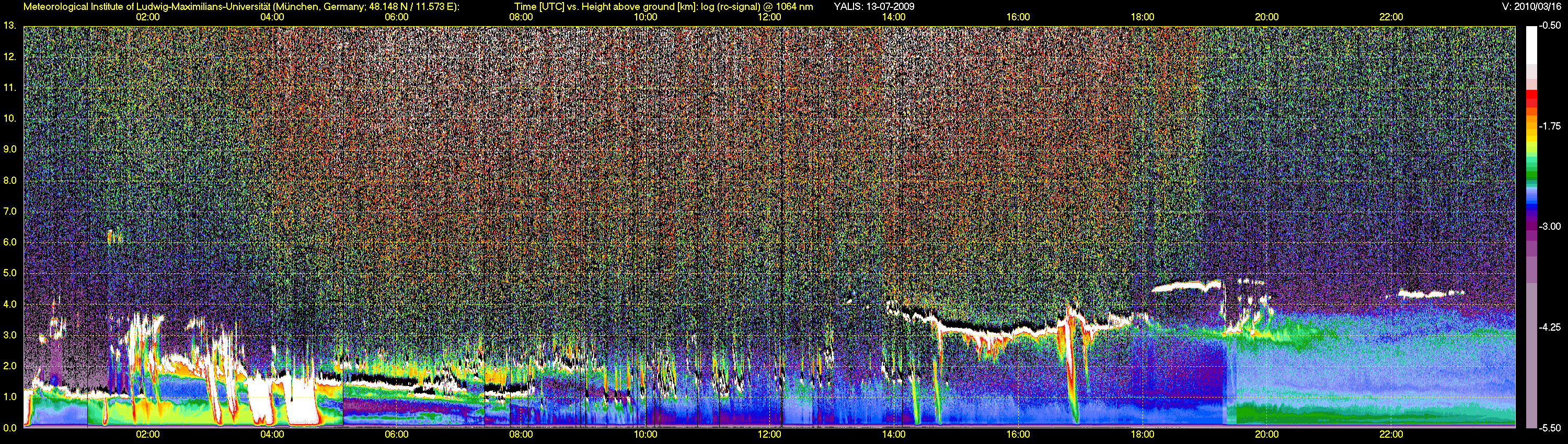Click the -5.50 value on the color scale
Image resolution: width=1568 pixels, height=444 pixels.
tap(1550, 428)
